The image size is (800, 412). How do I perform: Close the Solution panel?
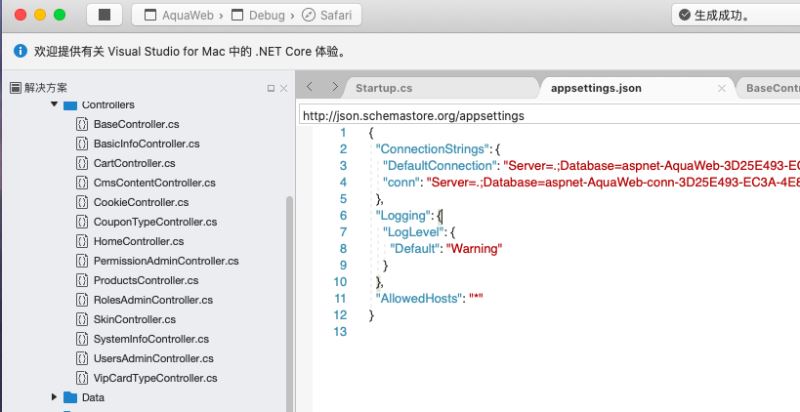tap(284, 88)
